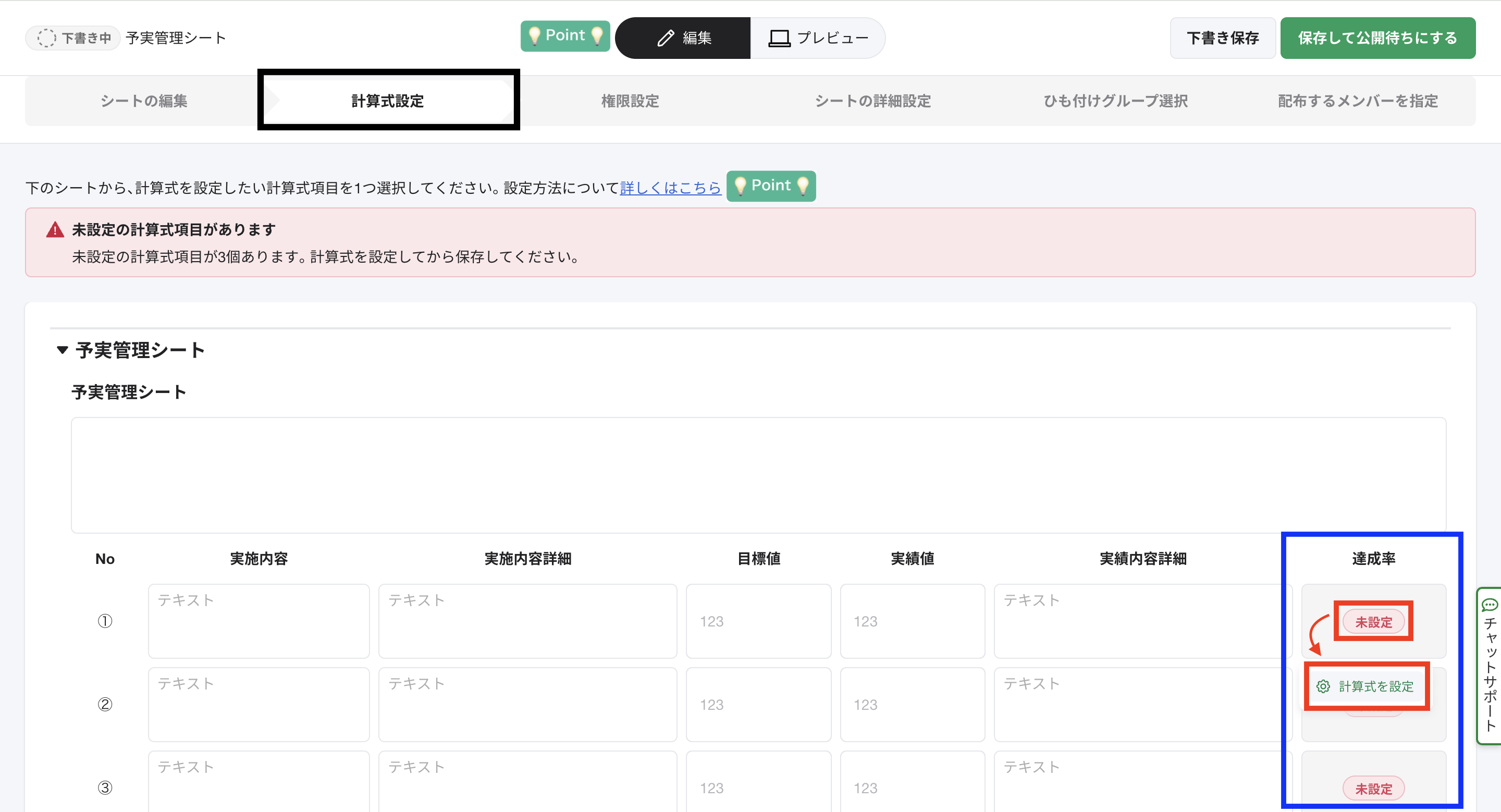
Task: Click row ③ 目標値 number field
Action: [x=758, y=782]
